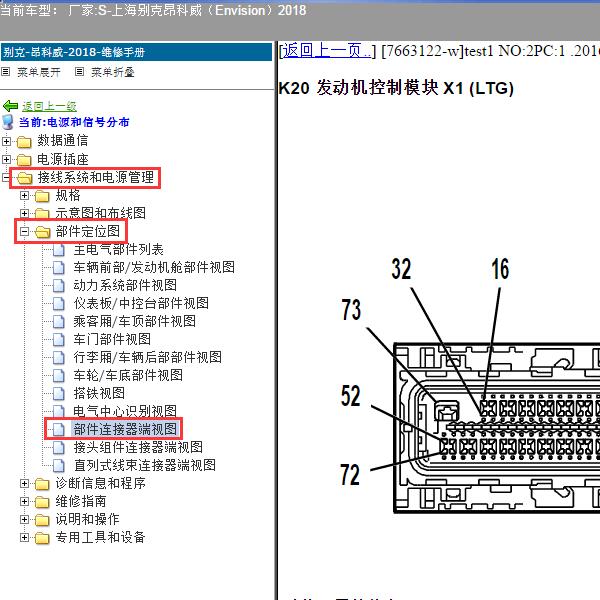Expand the 示意图和布线图 node
Viewport: 600px width, 600px height.
tap(24, 213)
